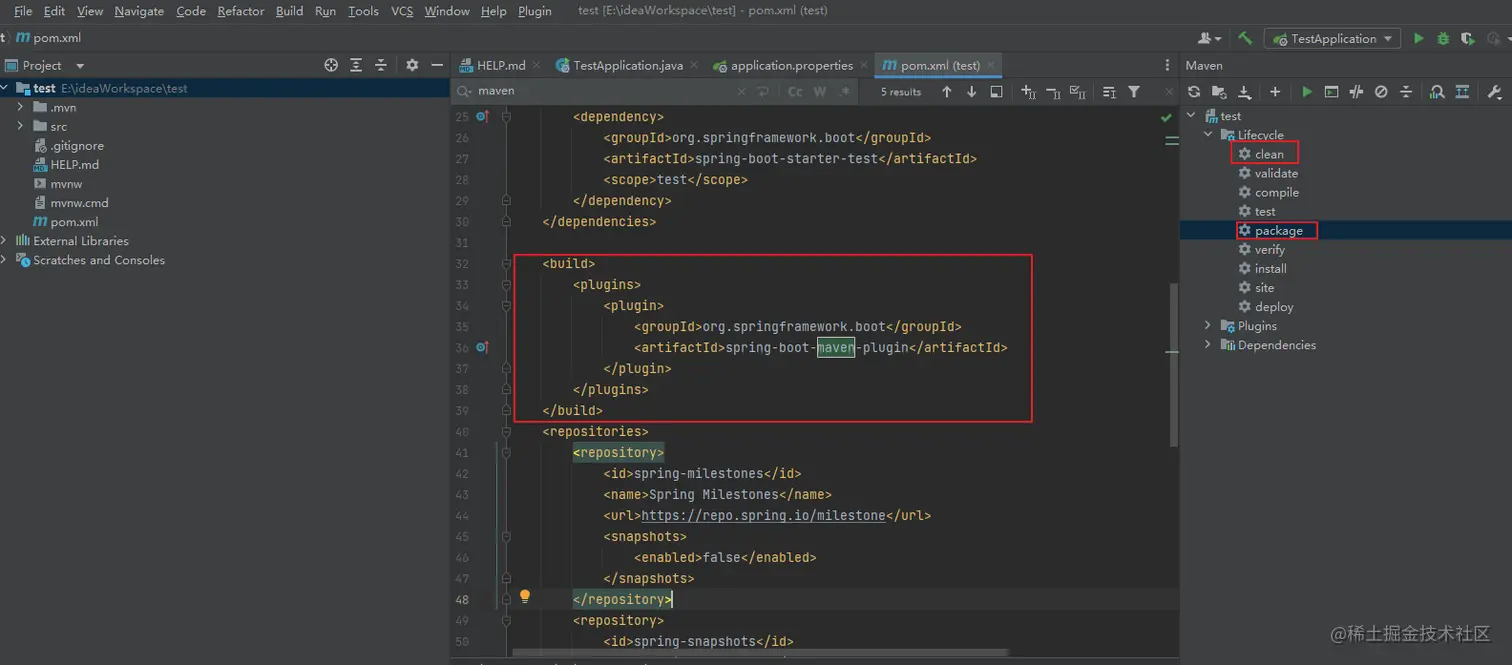Reload all Maven projects
This screenshot has width=1512, height=665.
1194,91
